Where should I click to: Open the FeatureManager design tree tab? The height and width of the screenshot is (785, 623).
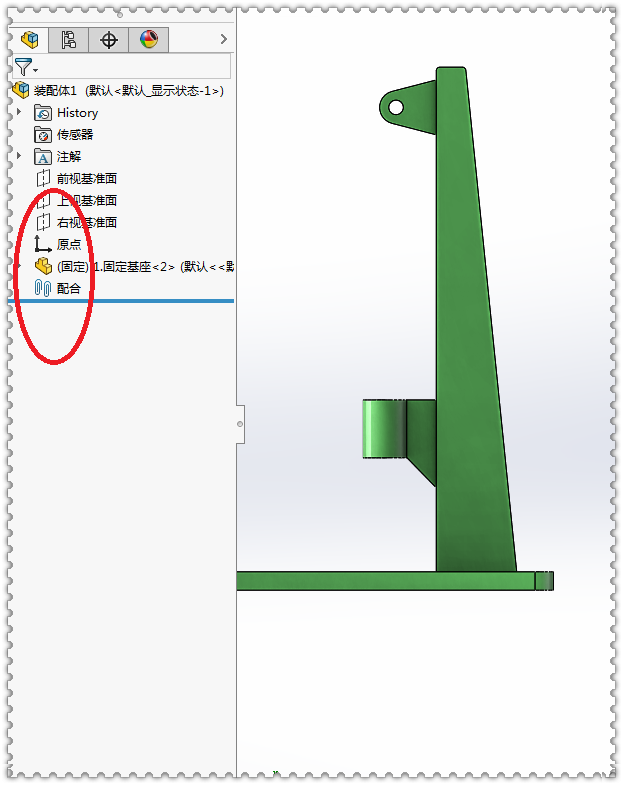coord(30,40)
